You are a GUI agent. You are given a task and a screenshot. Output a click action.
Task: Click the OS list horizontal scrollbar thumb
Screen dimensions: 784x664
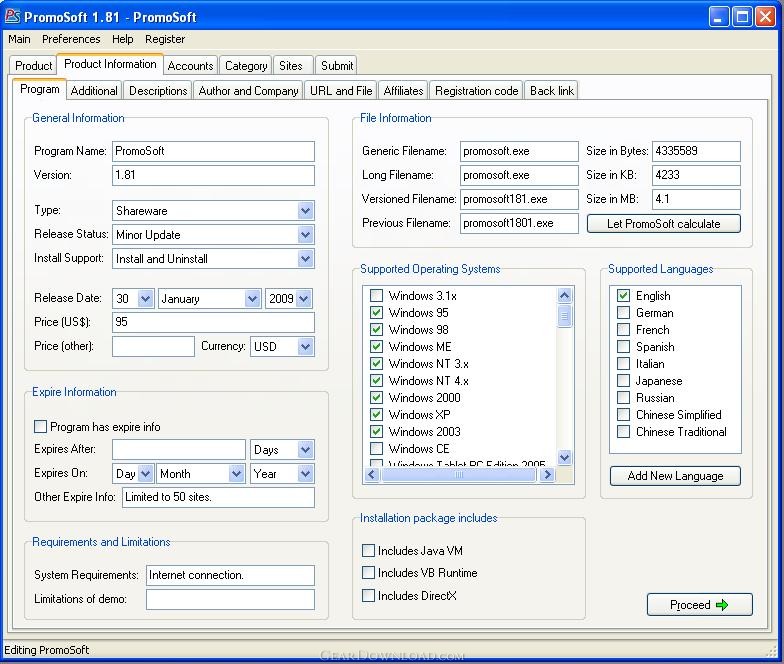[x=458, y=474]
